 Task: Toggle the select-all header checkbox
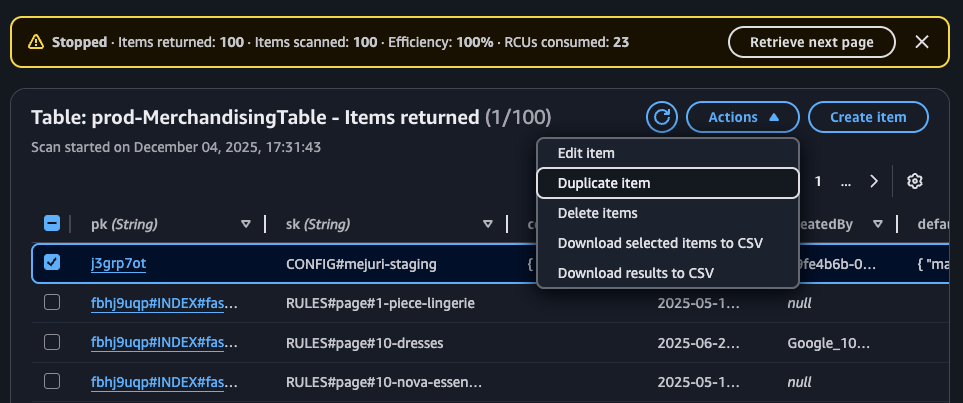click(x=52, y=224)
